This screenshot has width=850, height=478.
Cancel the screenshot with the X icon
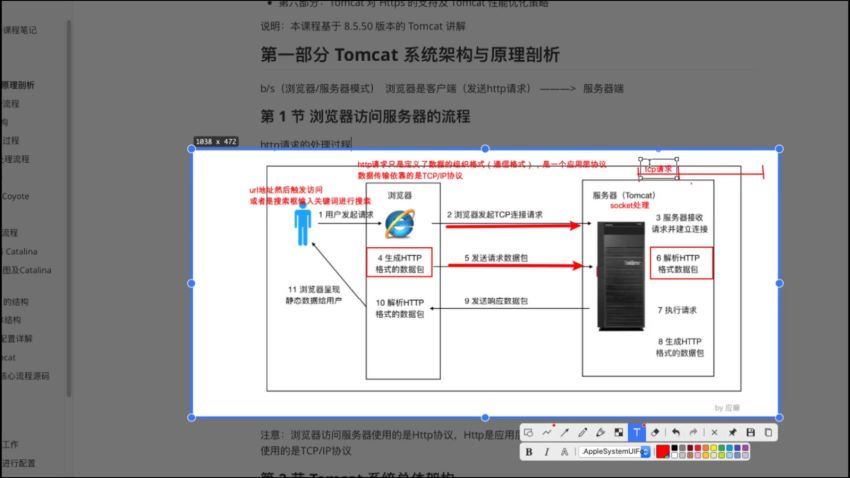(x=714, y=432)
